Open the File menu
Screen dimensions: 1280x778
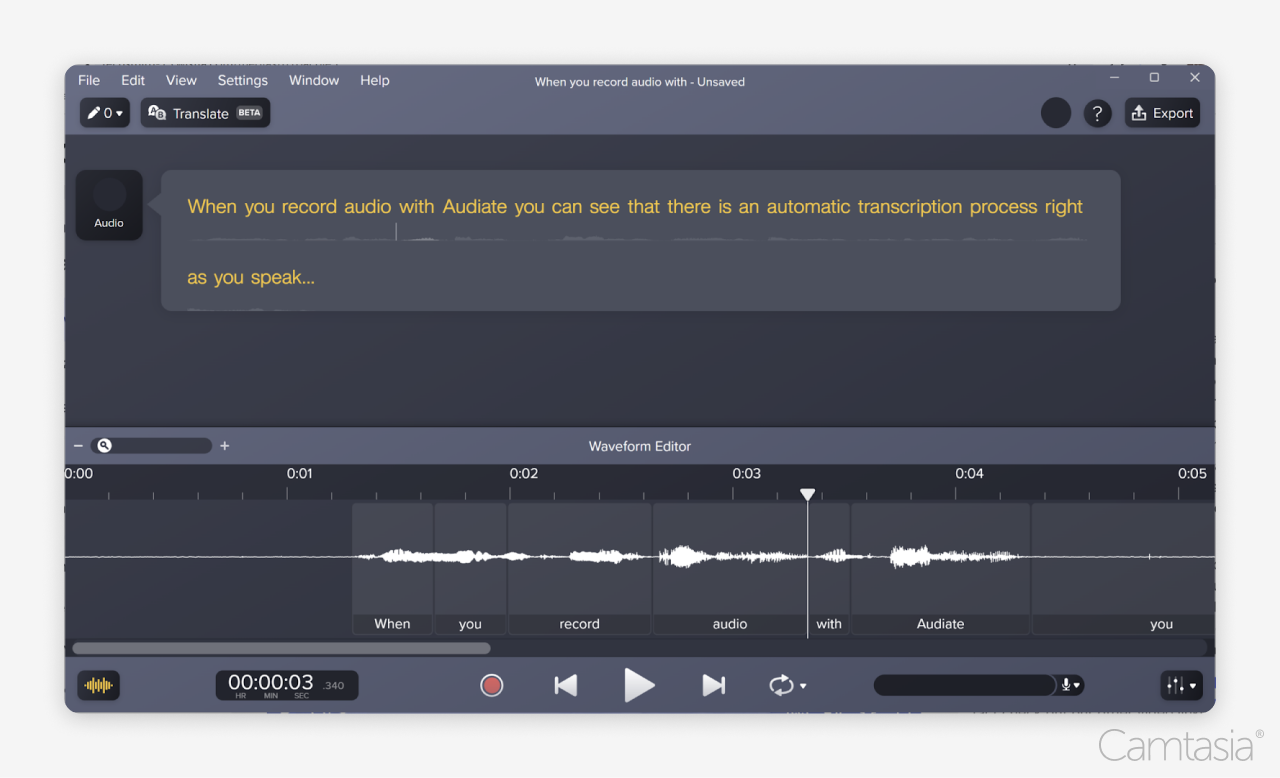[x=89, y=80]
